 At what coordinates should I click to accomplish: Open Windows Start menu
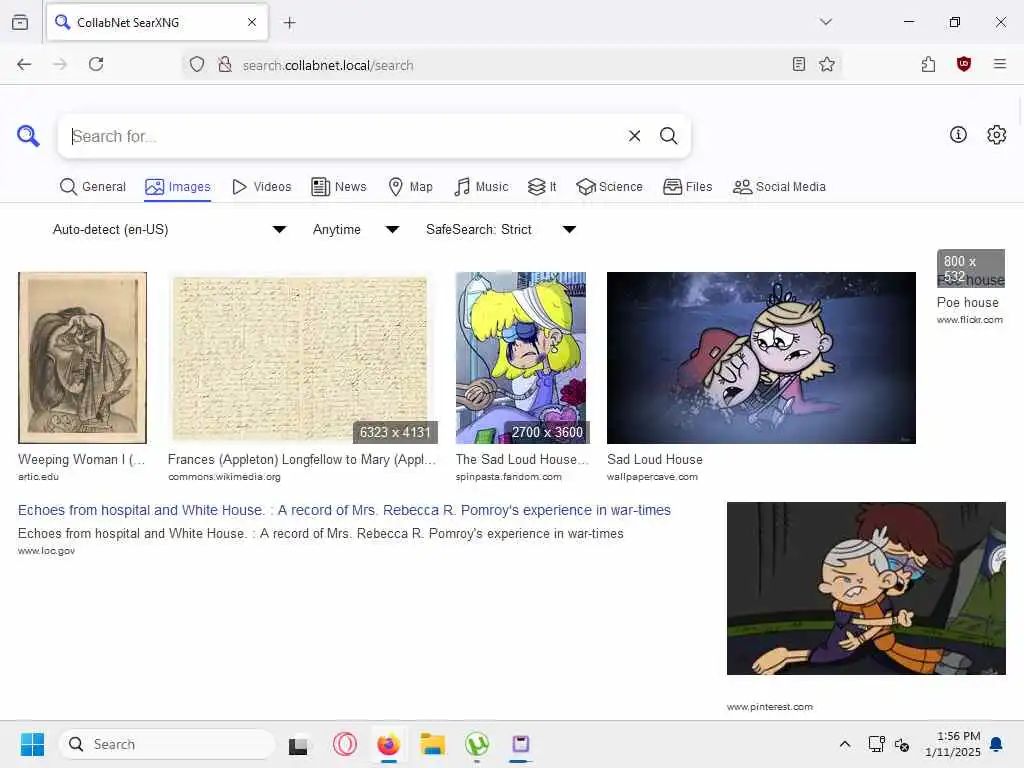(x=32, y=744)
